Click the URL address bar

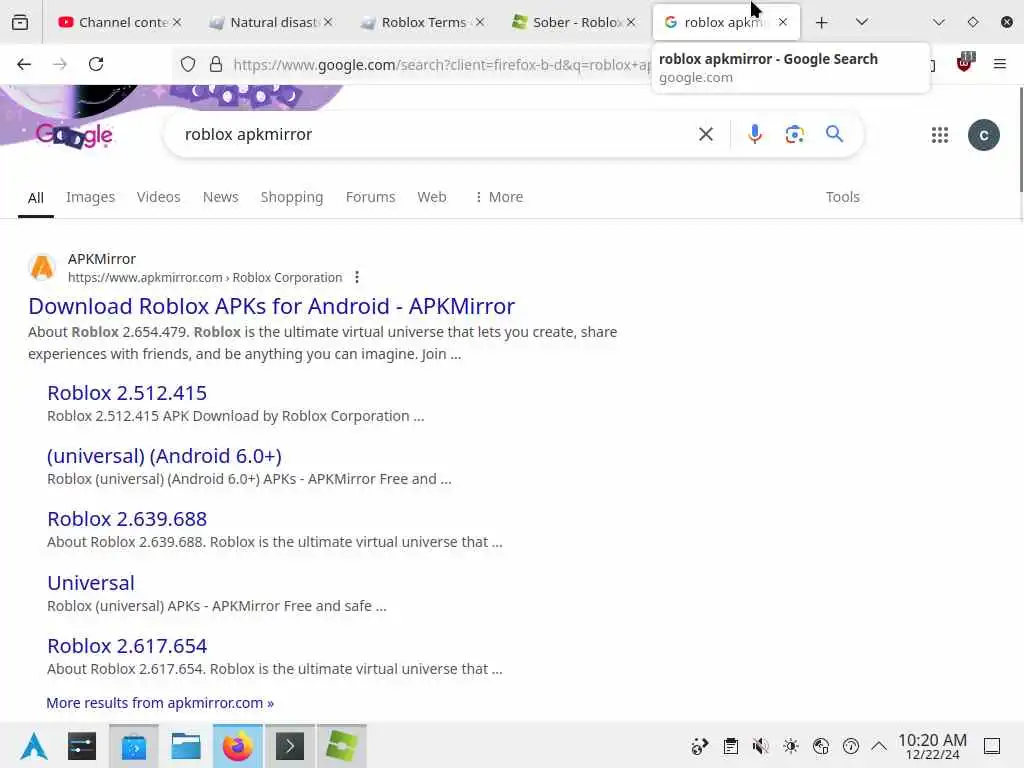click(x=441, y=65)
